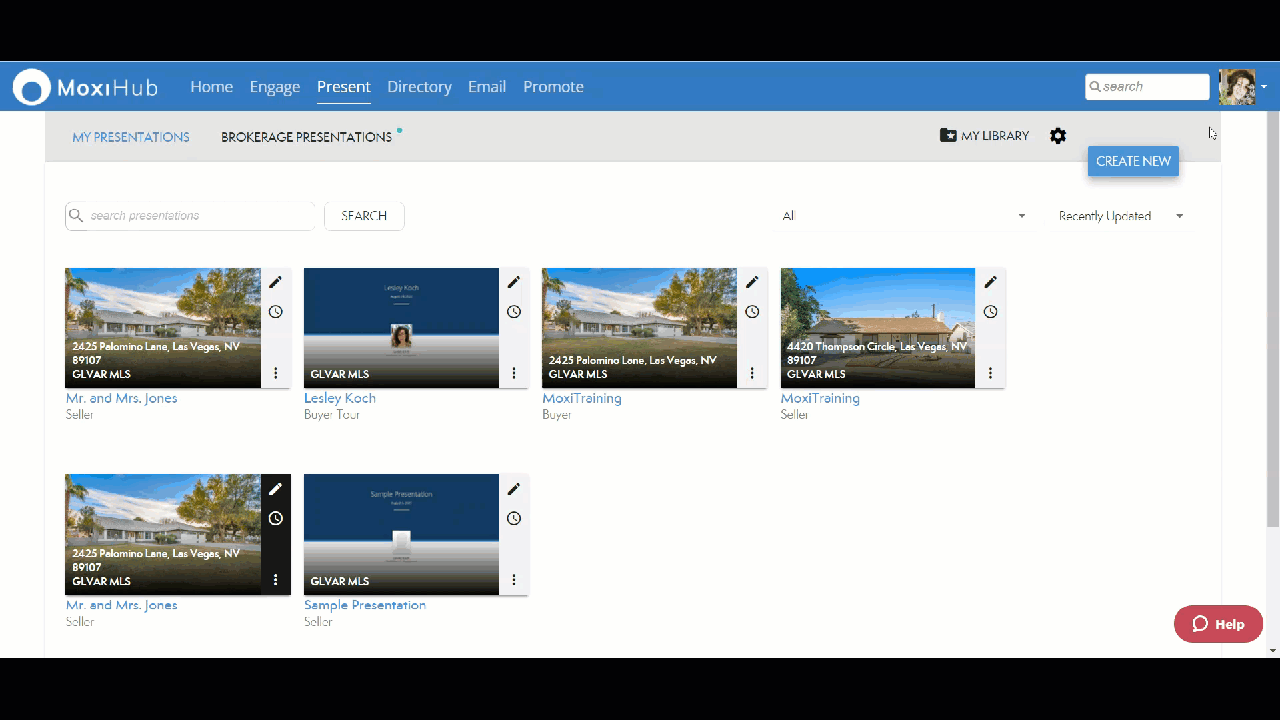This screenshot has height=720, width=1280.
Task: Open the Sample Presentation title link
Action: click(365, 605)
